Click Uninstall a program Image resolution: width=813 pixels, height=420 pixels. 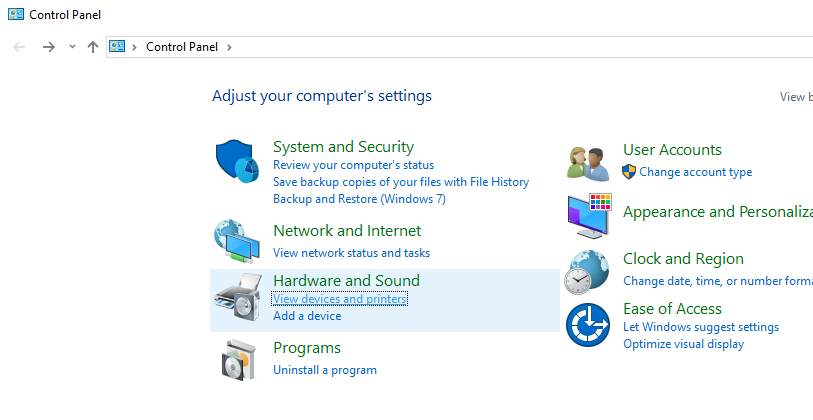tap(325, 370)
